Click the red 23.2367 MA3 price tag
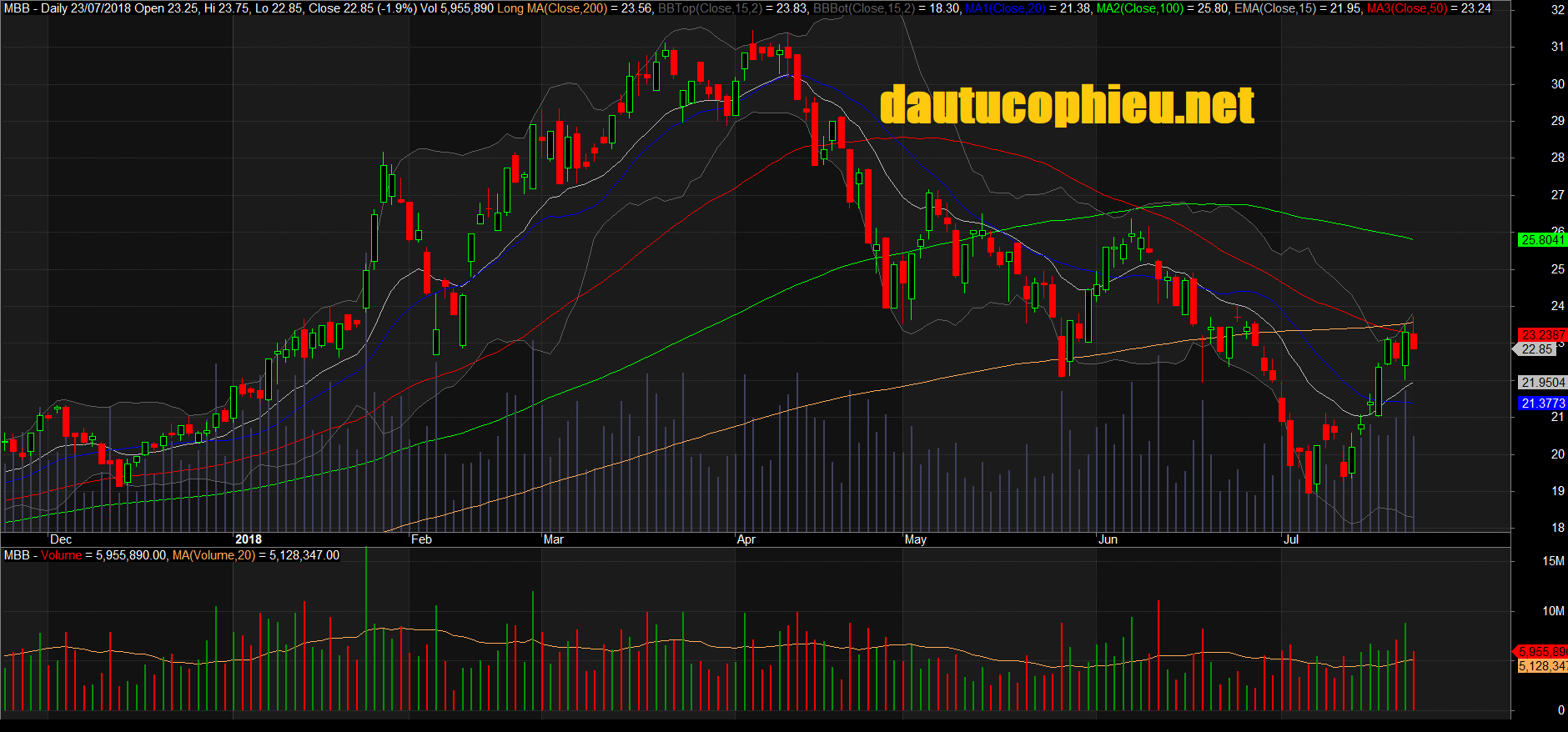Screen dimensions: 1568x732 point(1542,335)
